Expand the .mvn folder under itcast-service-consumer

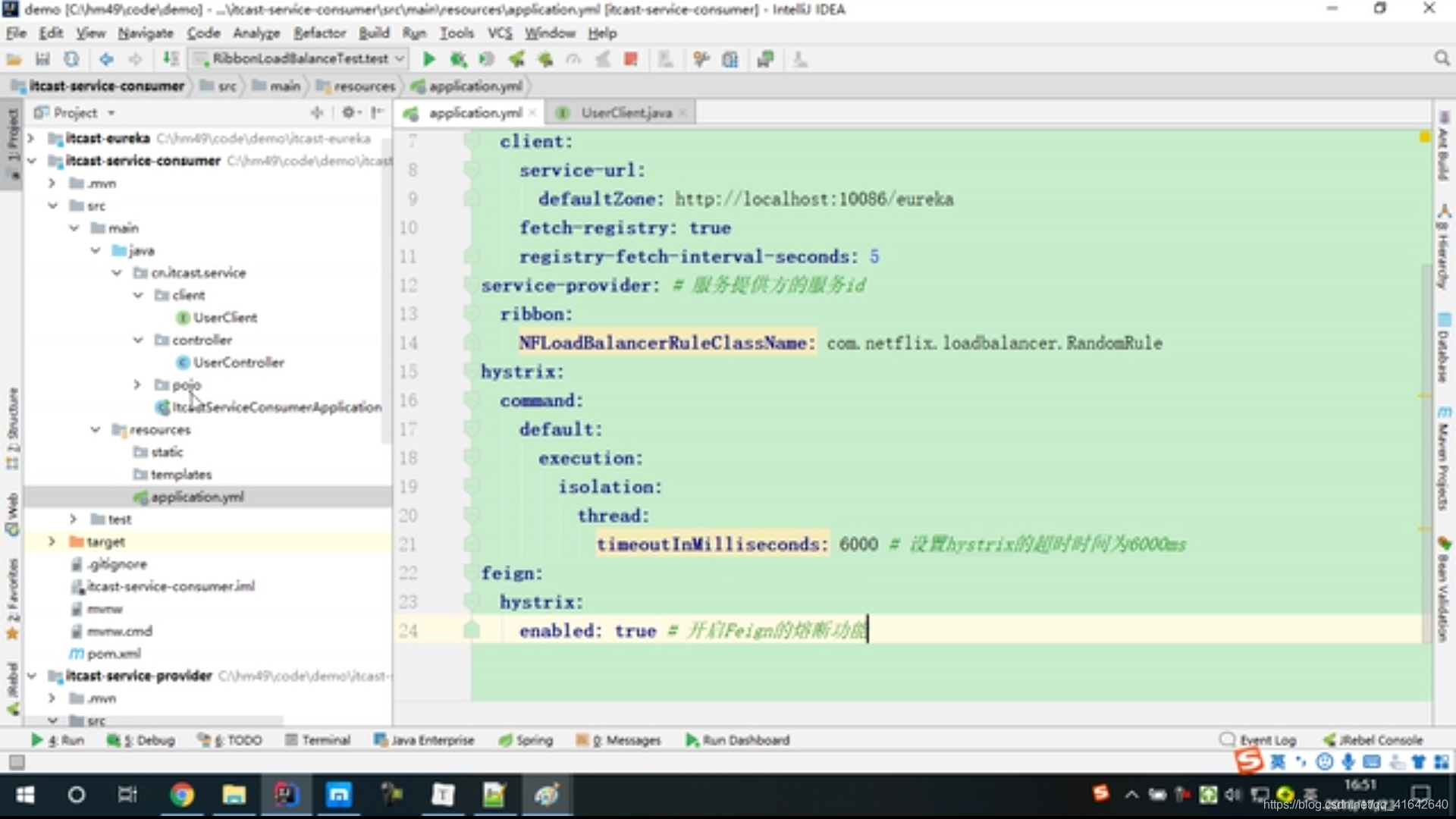pyautogui.click(x=52, y=183)
